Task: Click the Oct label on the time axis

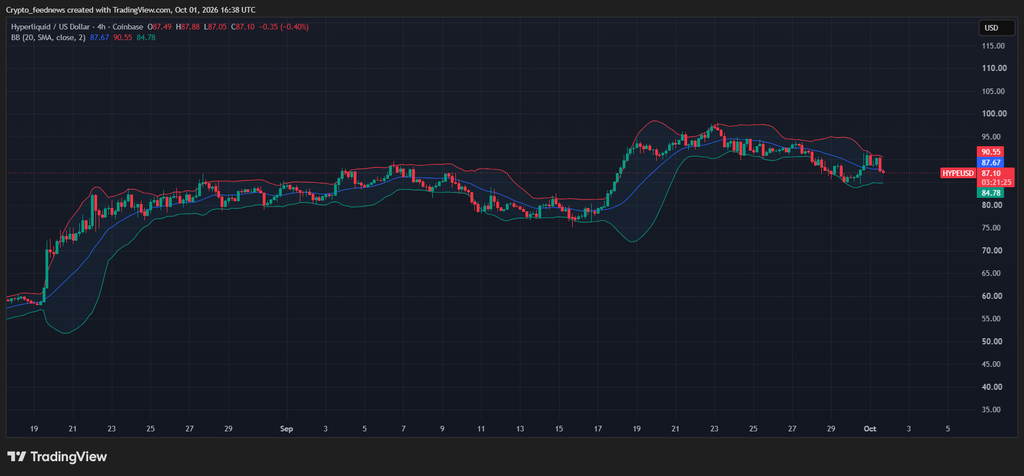Action: (x=869, y=429)
